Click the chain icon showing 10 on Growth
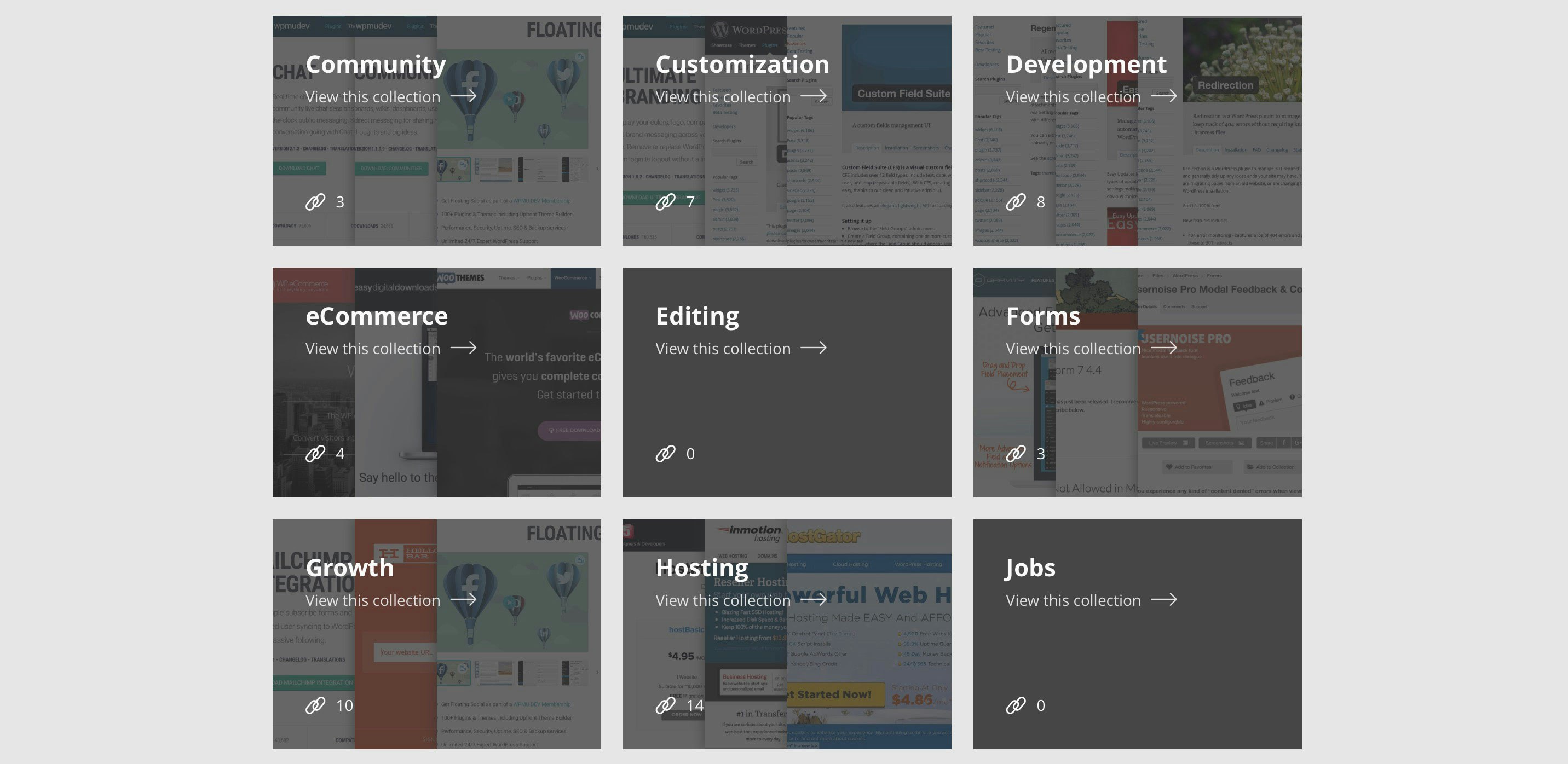Screen dimensions: 1568x764 [x=315, y=705]
